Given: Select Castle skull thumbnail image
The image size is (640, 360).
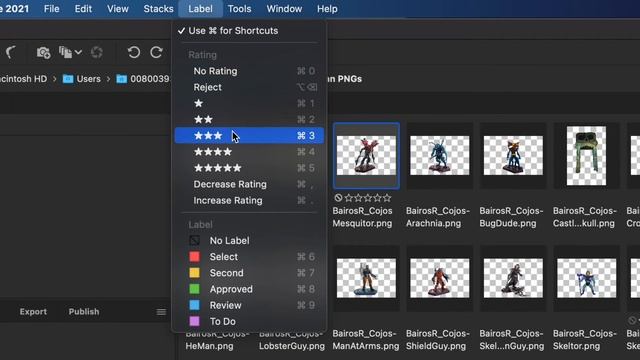Looking at the screenshot, I should point(586,156).
